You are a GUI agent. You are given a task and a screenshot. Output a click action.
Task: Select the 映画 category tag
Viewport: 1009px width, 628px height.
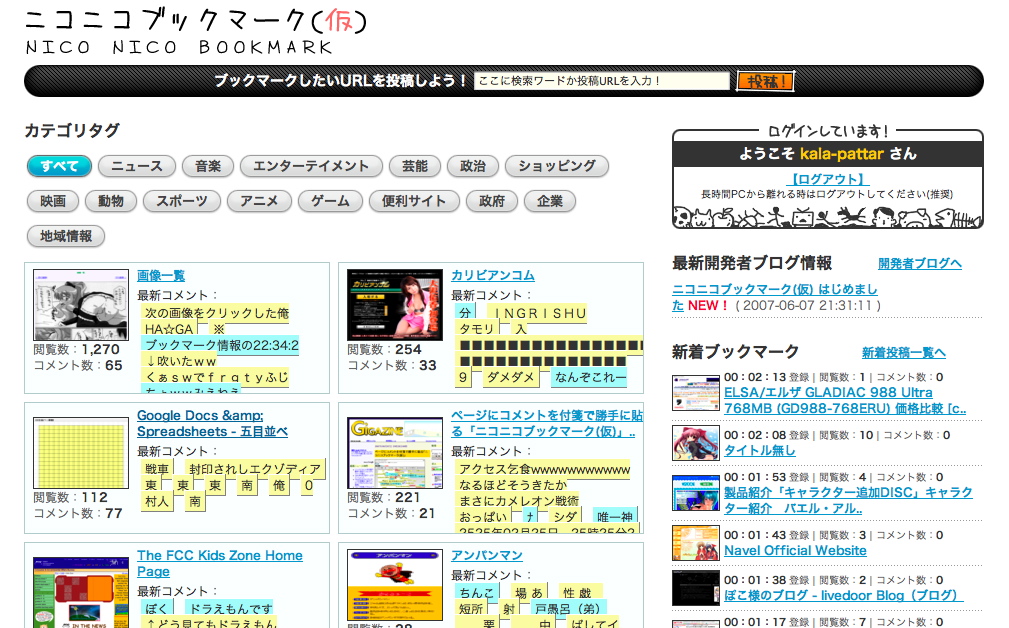pos(53,201)
